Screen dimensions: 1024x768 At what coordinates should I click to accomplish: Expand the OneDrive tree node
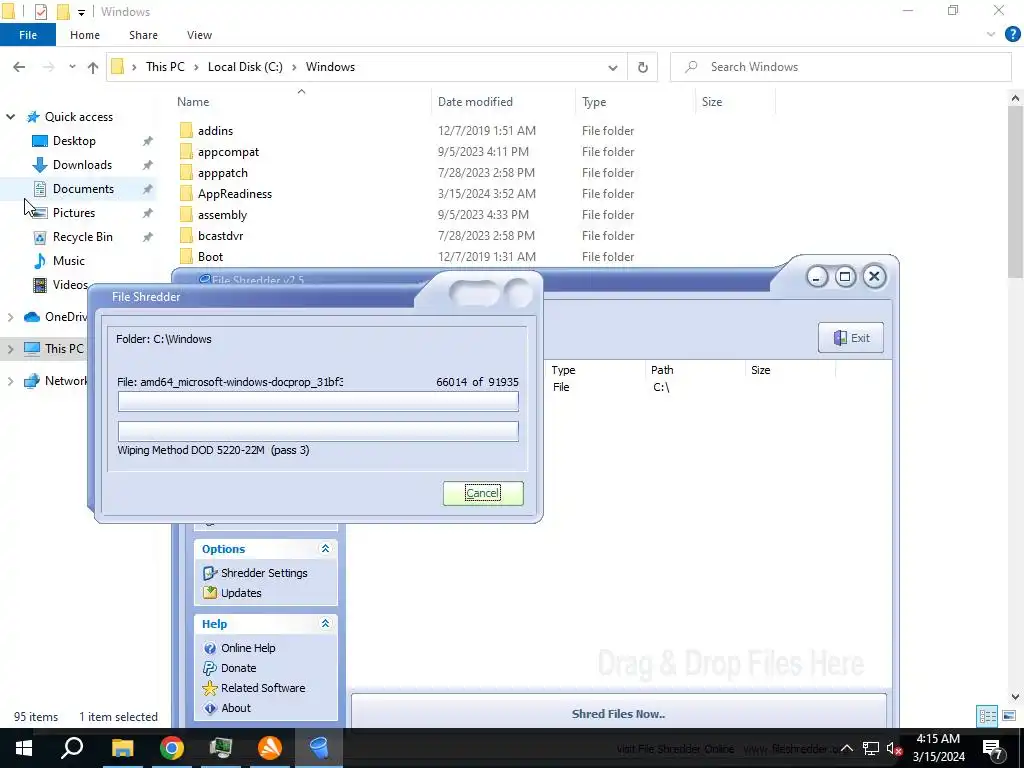[10, 317]
